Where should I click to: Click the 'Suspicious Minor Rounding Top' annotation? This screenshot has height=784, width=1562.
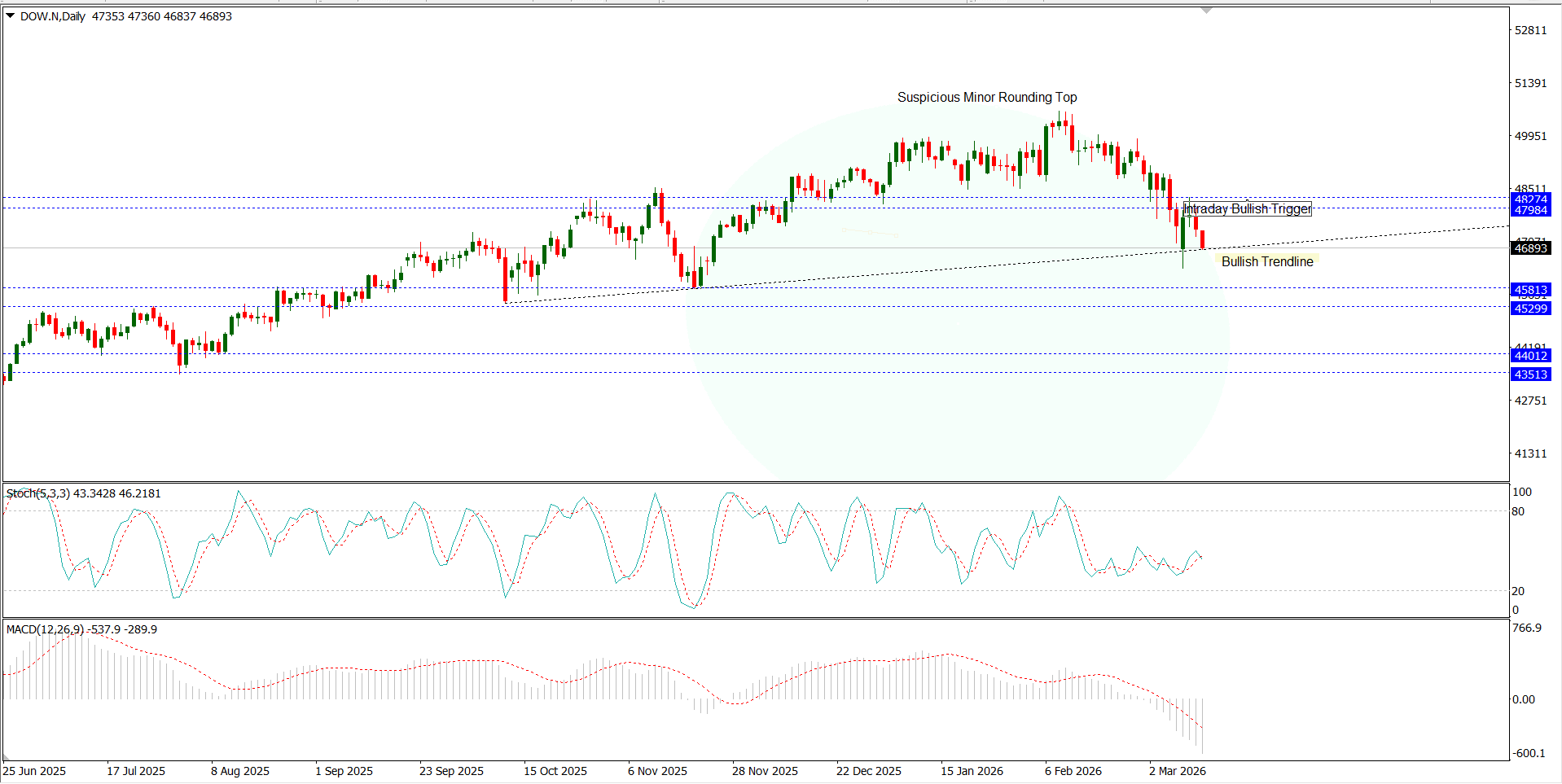[x=986, y=97]
